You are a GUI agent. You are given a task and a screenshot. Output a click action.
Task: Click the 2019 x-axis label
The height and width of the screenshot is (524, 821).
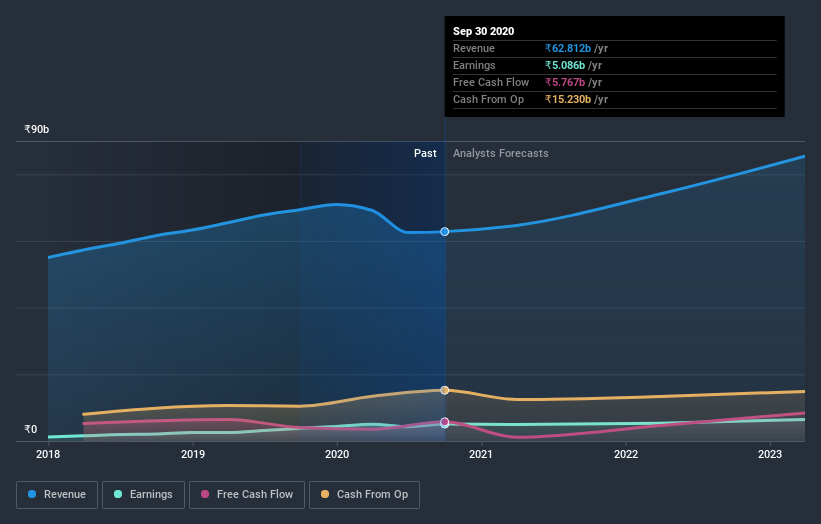[x=193, y=454]
